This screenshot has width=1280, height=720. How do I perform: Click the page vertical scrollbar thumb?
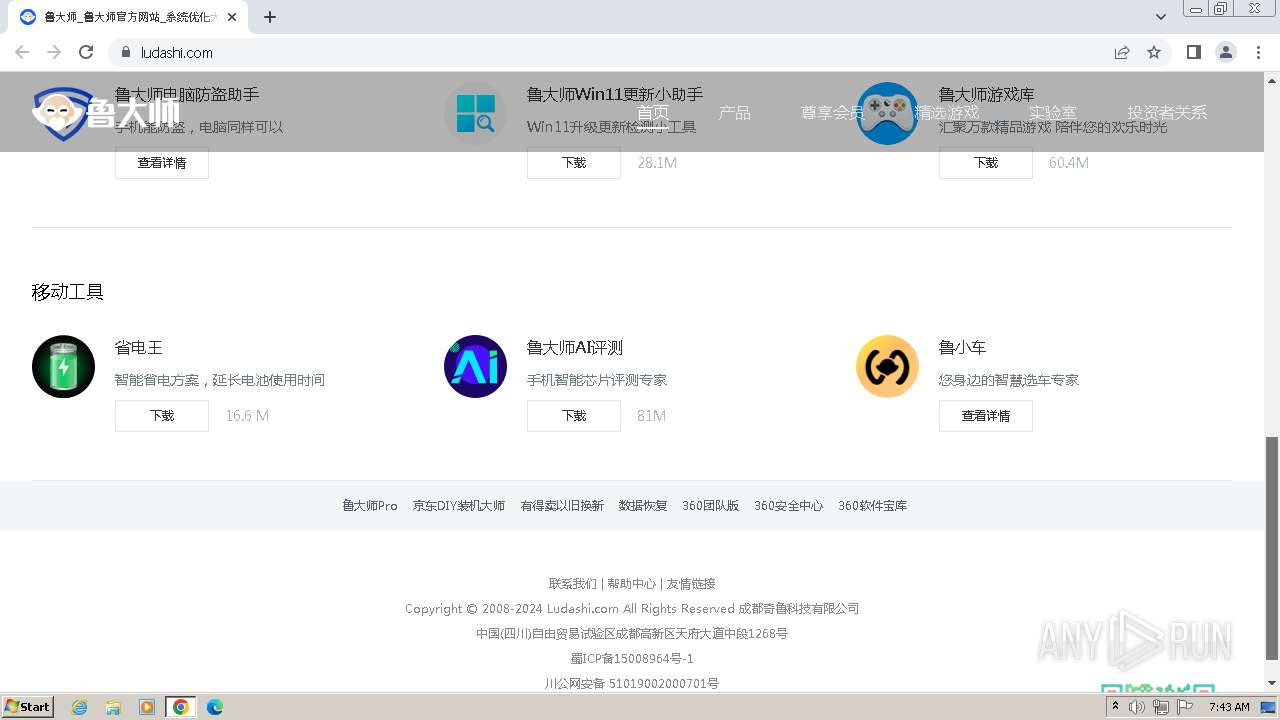coord(1272,549)
